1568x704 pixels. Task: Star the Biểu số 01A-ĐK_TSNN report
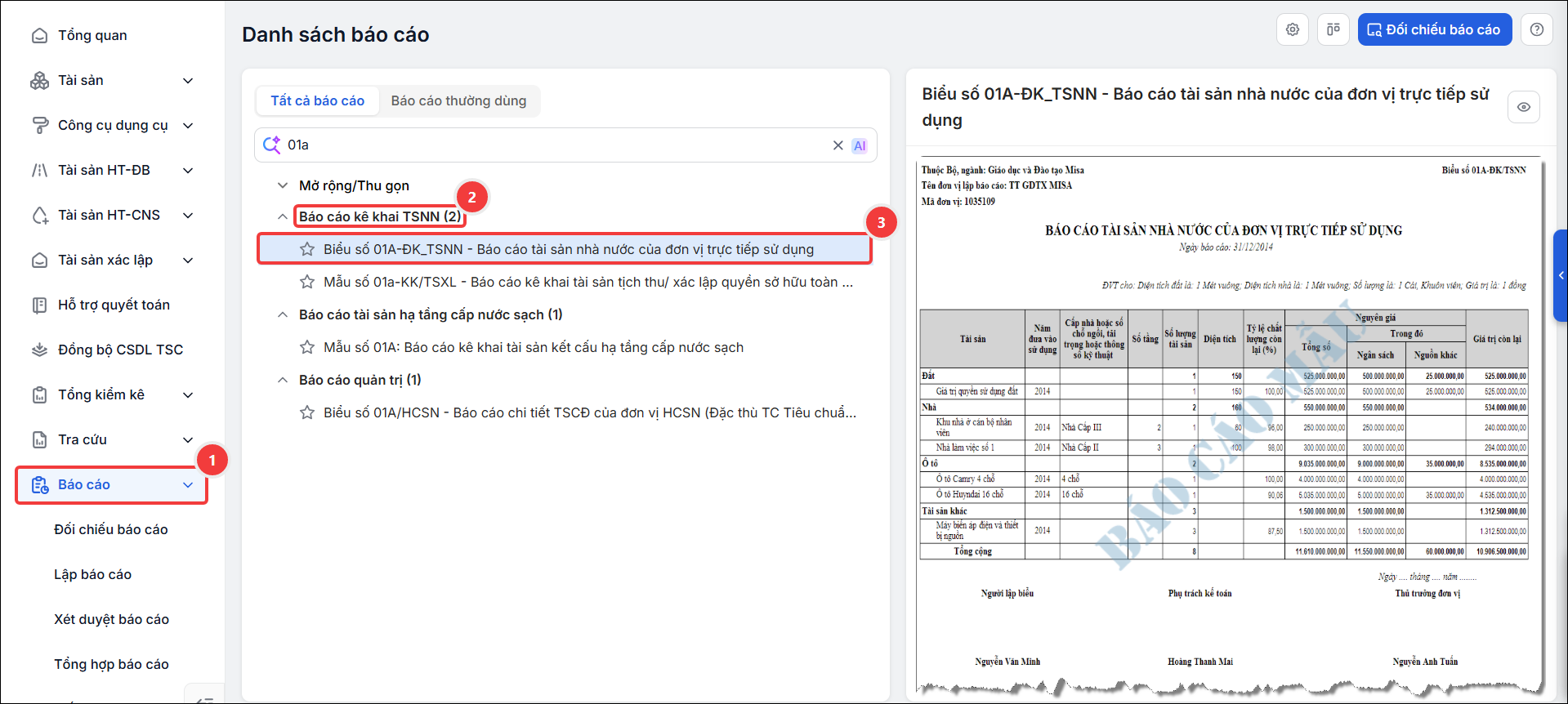307,249
